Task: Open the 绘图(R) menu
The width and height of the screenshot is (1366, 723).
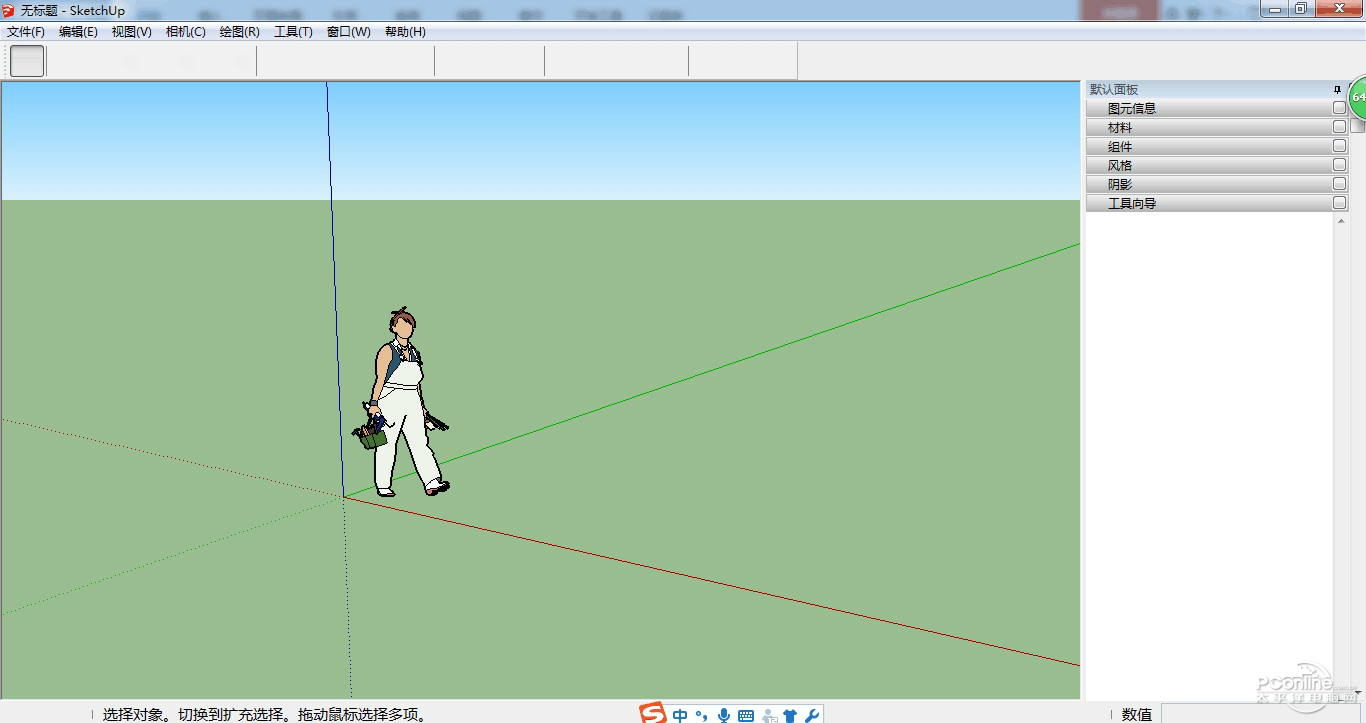Action: (x=240, y=32)
